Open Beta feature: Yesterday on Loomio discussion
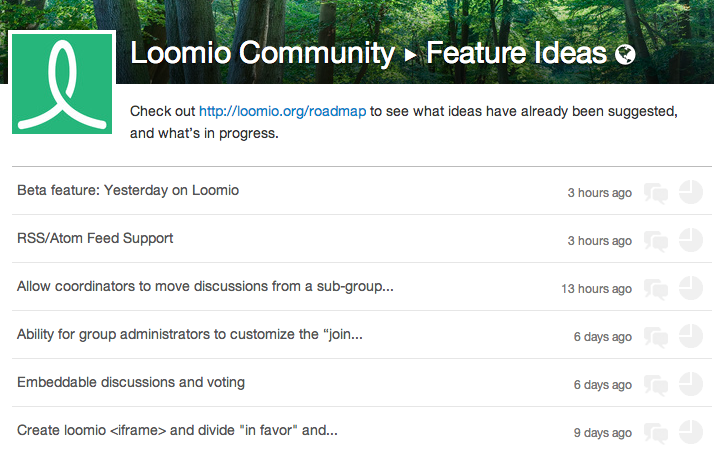Viewport: 714px width, 452px height. 128,190
